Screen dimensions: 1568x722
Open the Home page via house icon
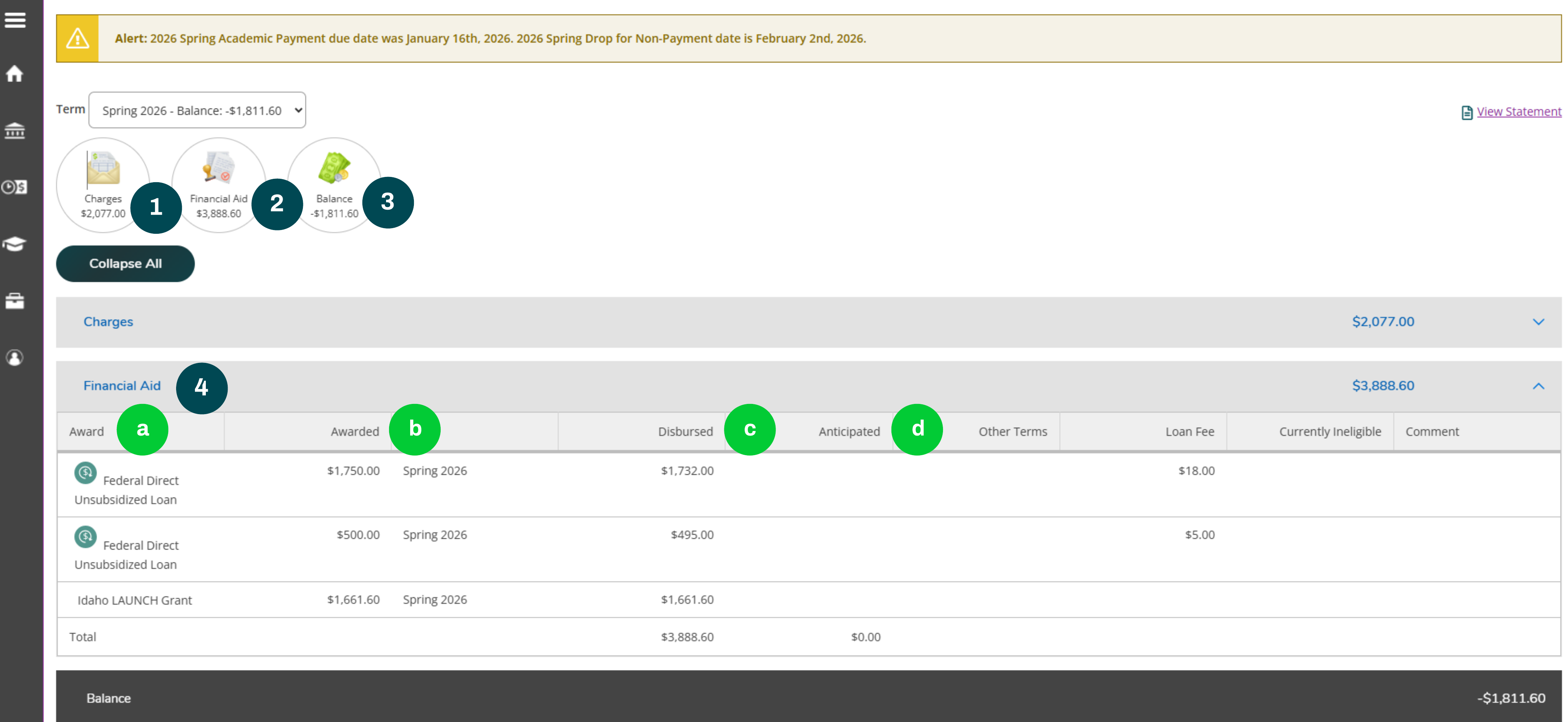[x=15, y=74]
